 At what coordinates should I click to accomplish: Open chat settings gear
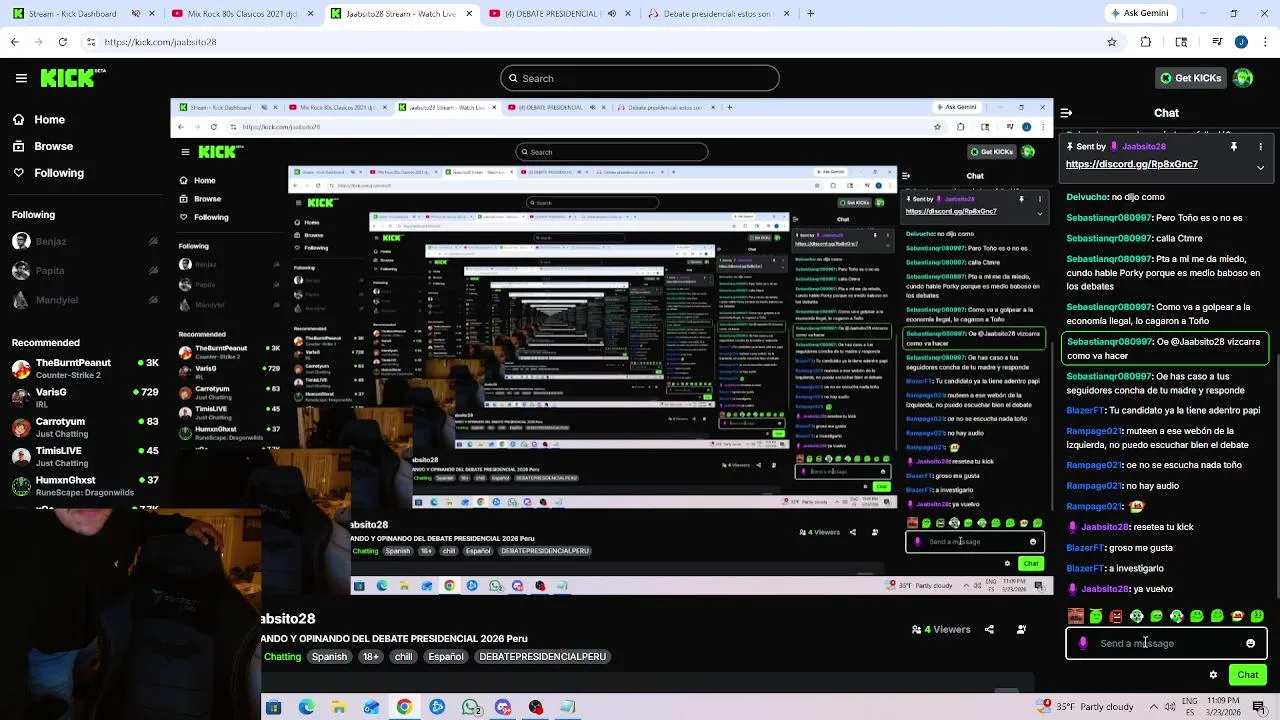click(1213, 675)
